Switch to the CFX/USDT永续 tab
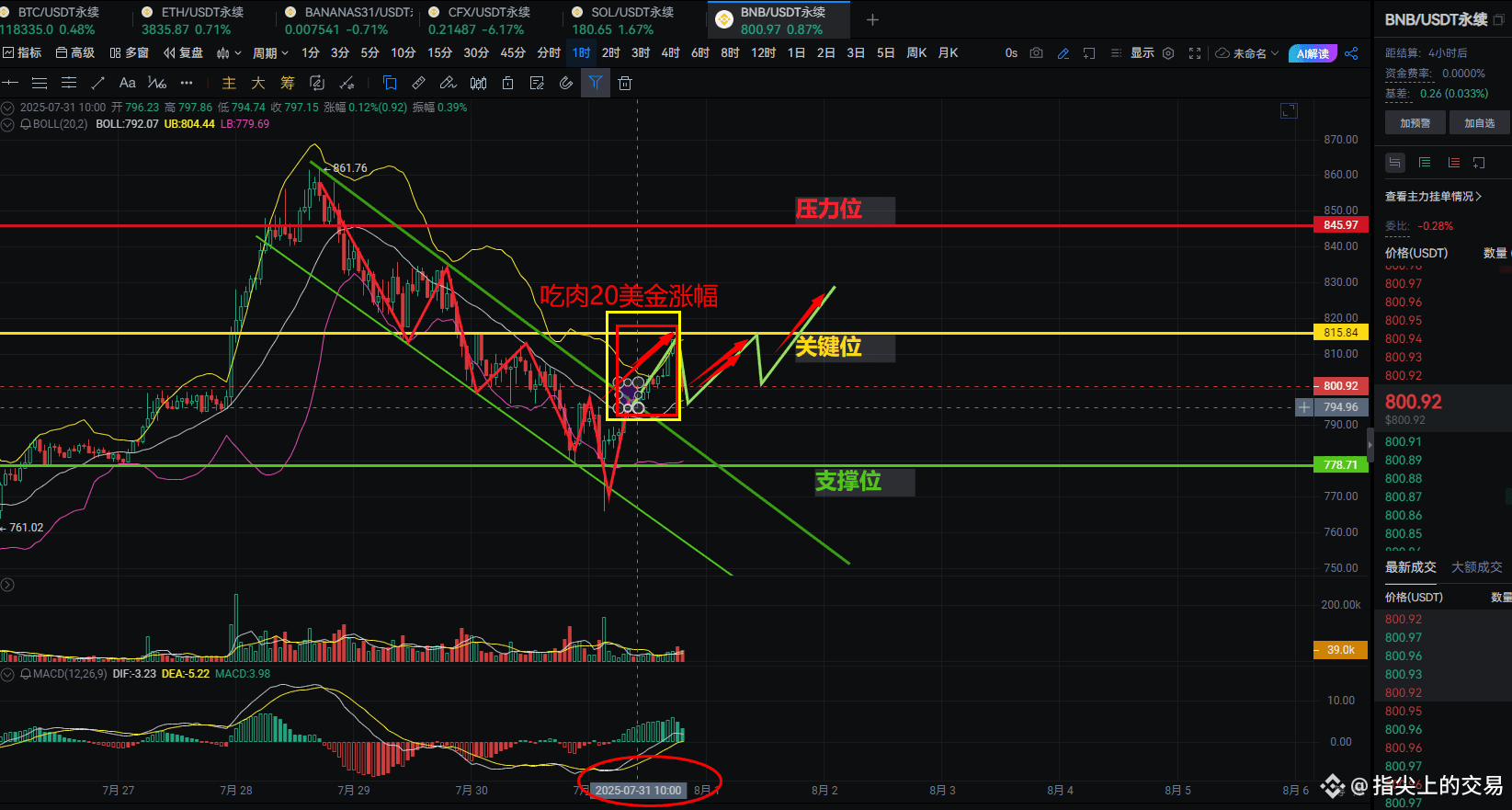 pyautogui.click(x=489, y=20)
